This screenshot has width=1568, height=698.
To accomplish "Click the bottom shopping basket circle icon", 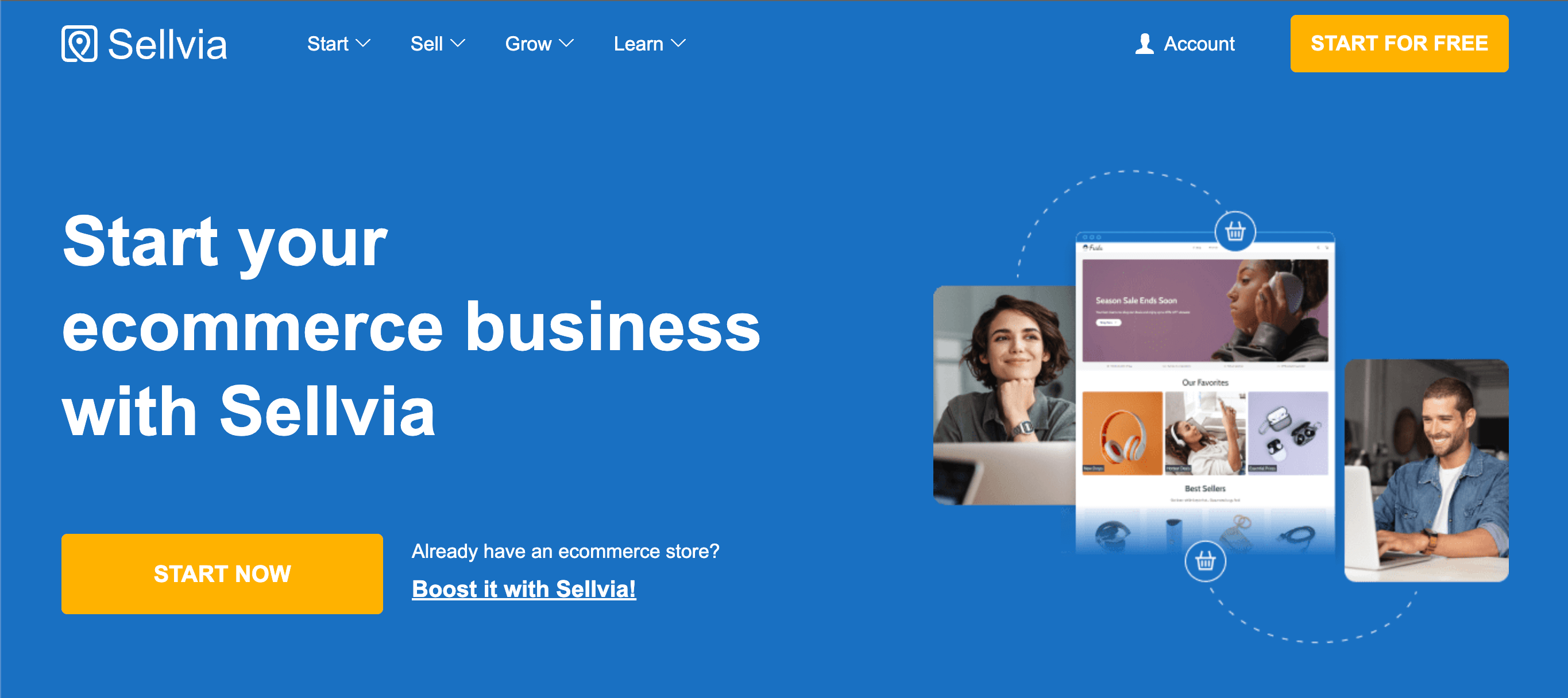I will 1204,560.
